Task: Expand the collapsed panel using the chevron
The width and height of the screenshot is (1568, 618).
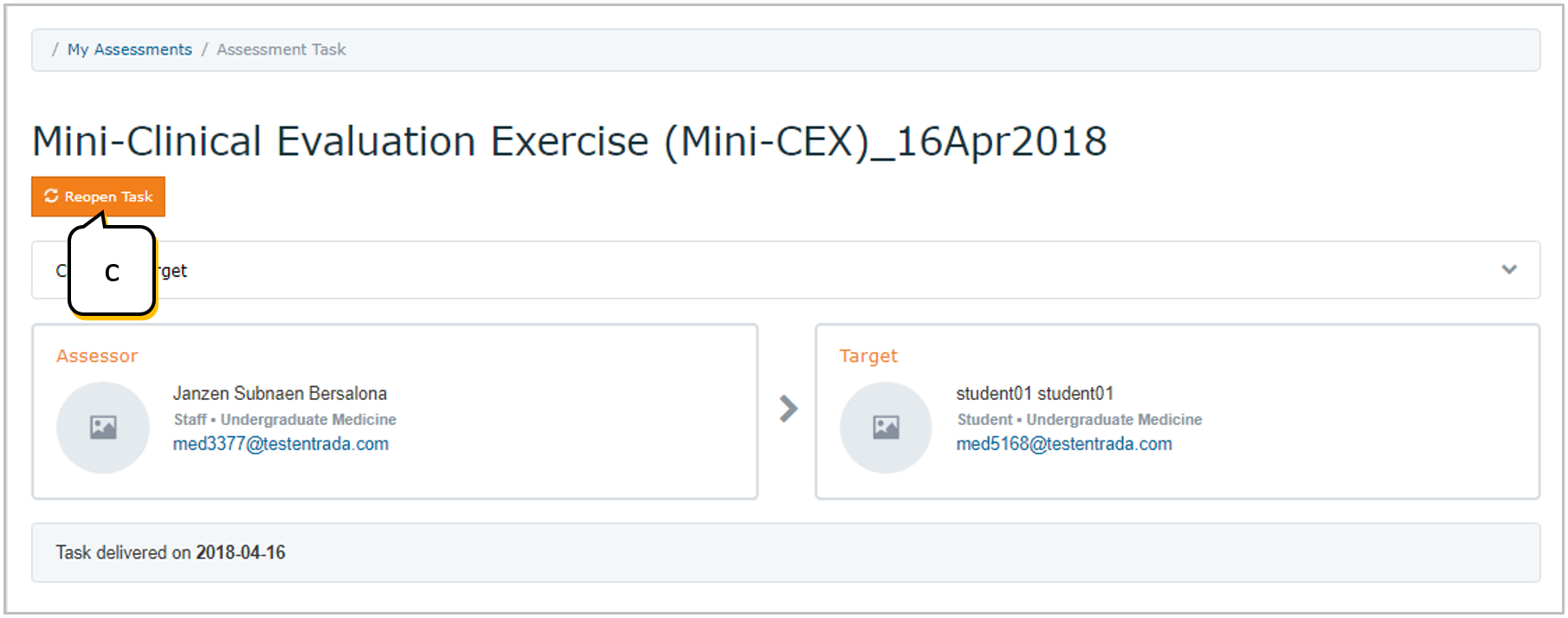Action: click(x=1509, y=269)
